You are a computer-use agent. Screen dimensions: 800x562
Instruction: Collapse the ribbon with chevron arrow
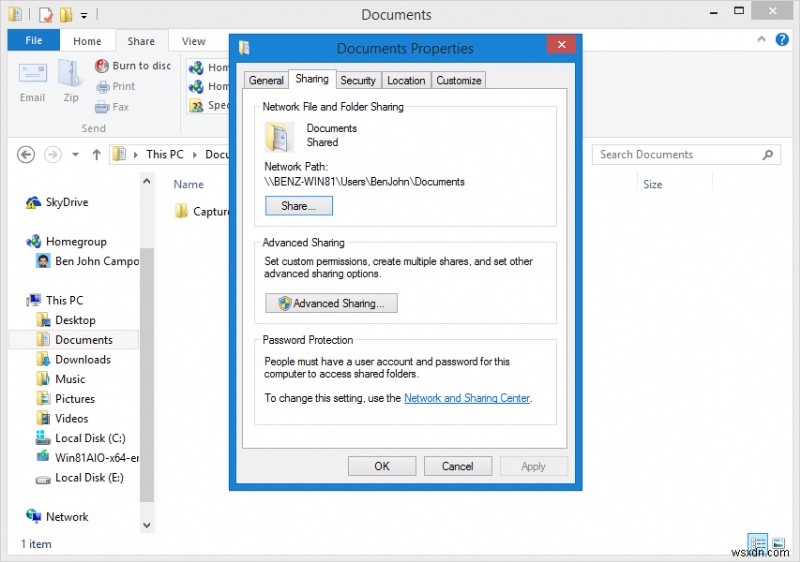point(761,39)
